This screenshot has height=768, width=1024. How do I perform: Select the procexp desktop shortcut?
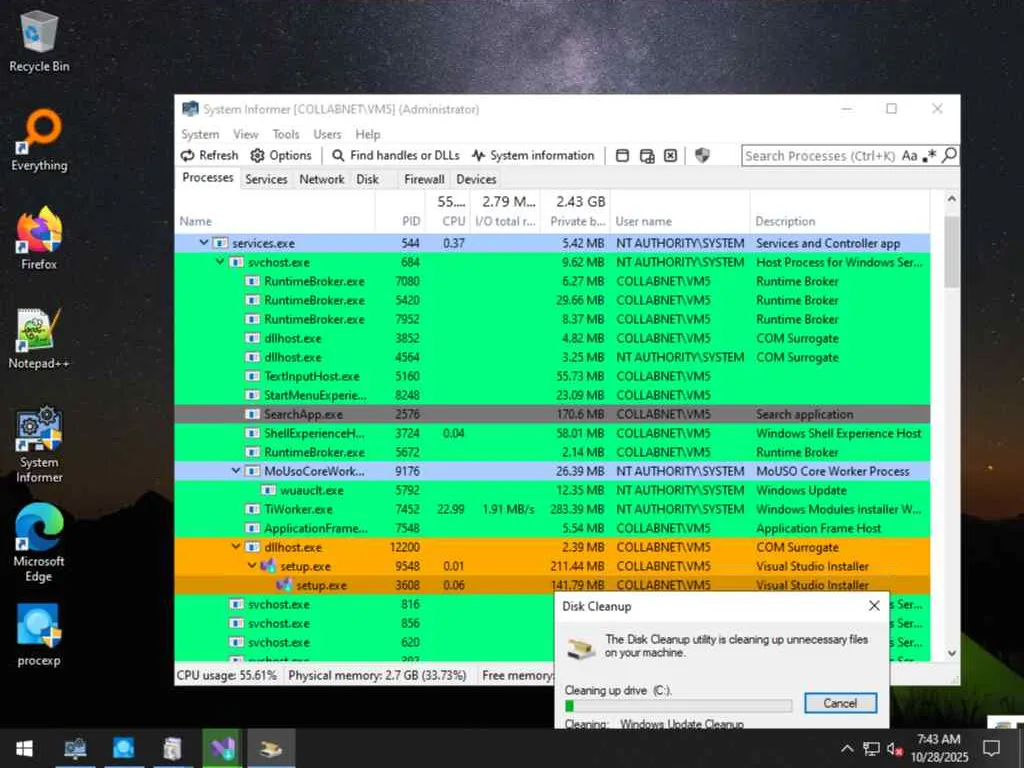39,635
